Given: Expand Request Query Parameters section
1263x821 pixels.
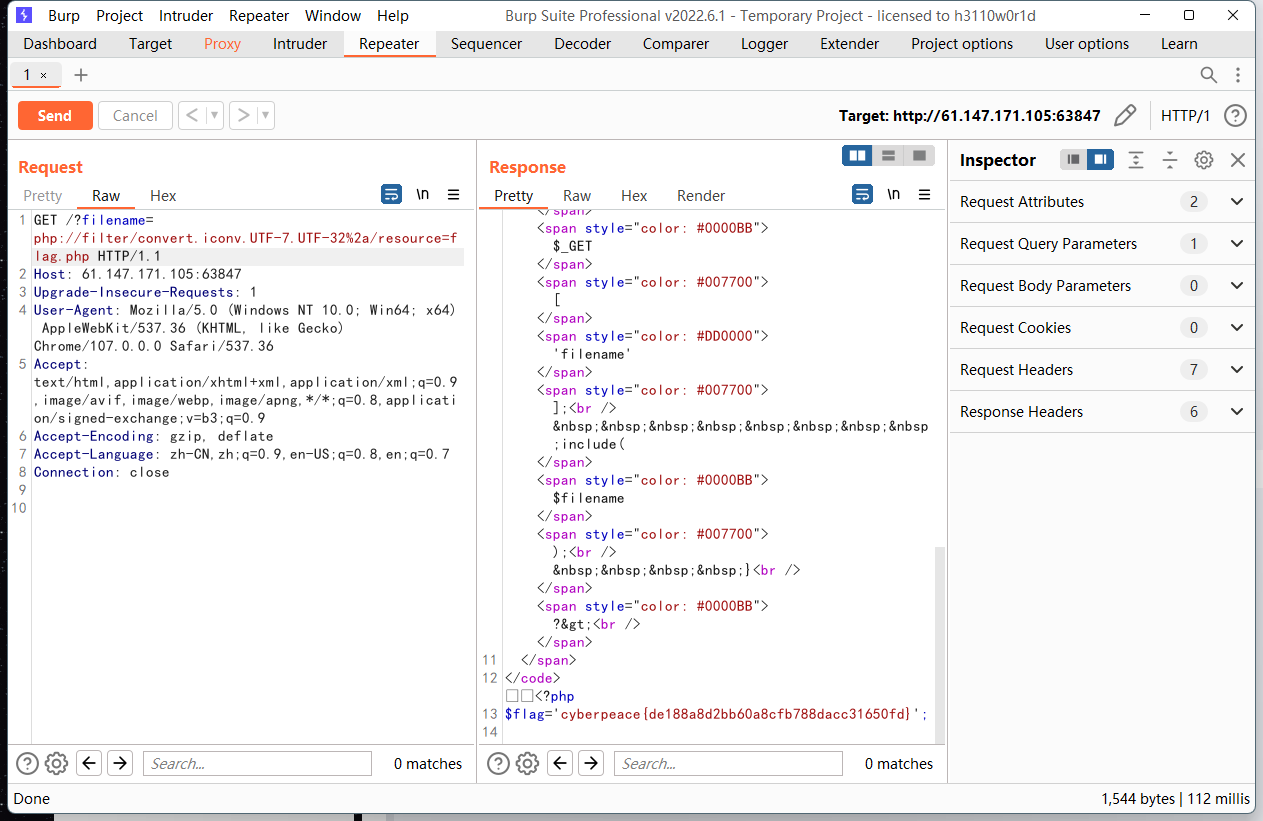Looking at the screenshot, I should [x=1102, y=244].
